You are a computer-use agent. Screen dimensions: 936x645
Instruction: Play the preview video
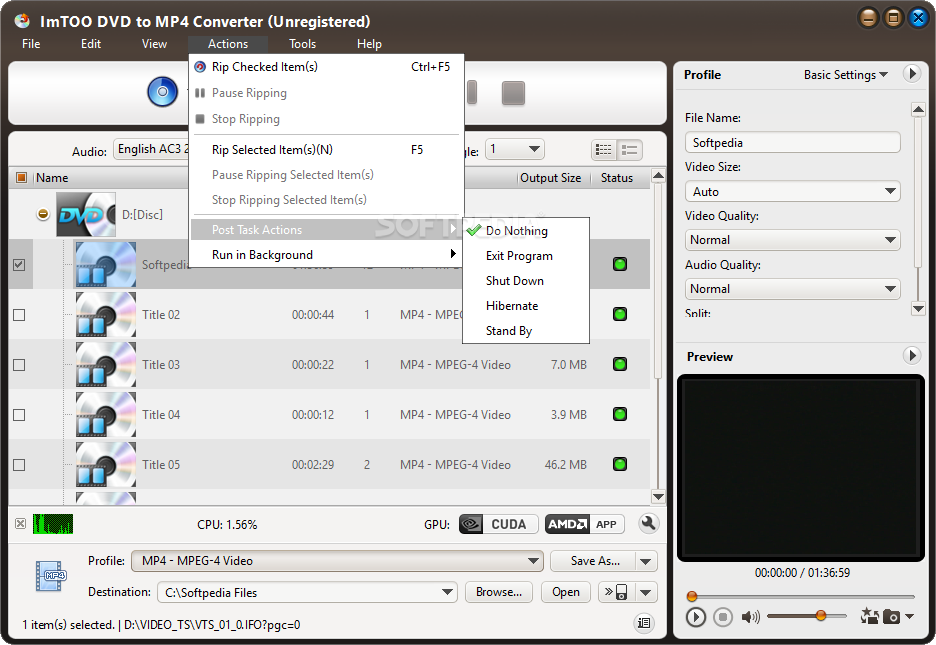[695, 617]
